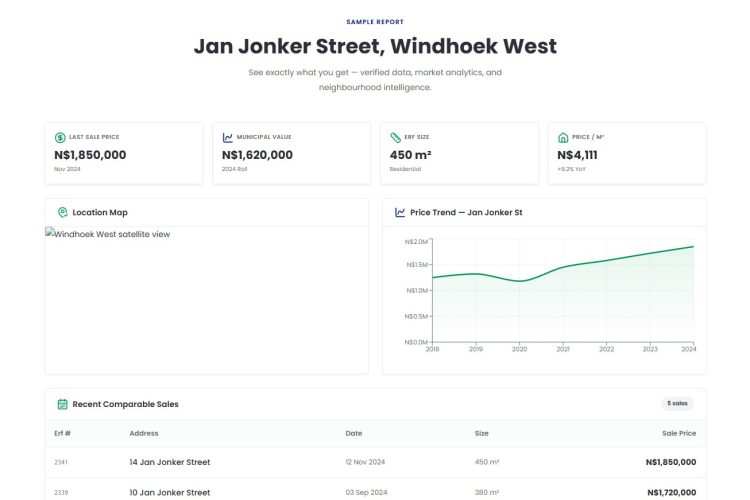Click the calendar icon beside Recent Comparable Sales

point(62,404)
